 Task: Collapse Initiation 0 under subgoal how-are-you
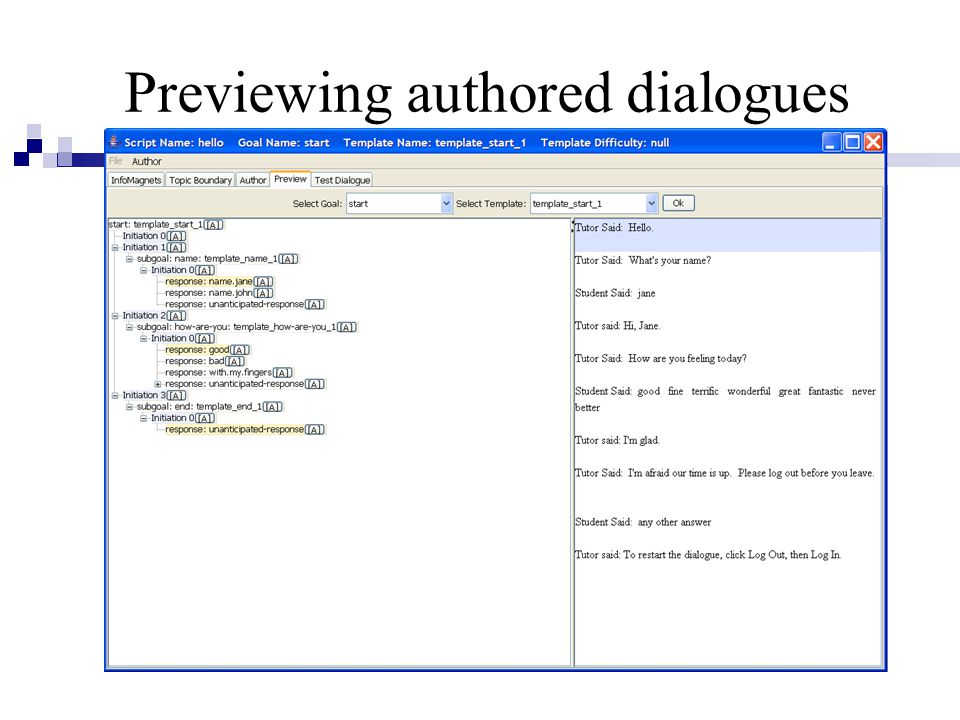pyautogui.click(x=143, y=339)
